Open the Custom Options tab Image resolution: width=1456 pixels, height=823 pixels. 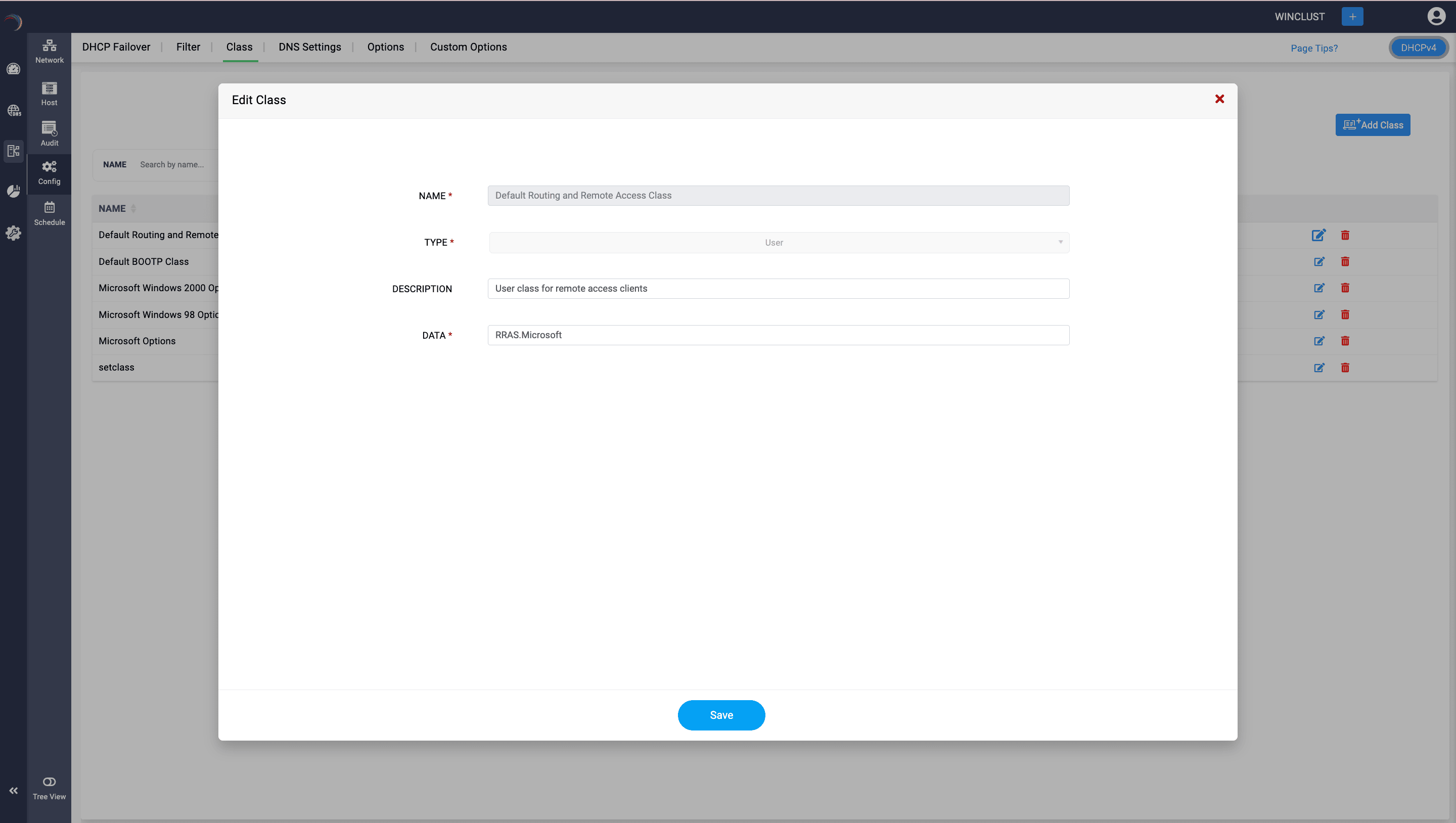(468, 47)
